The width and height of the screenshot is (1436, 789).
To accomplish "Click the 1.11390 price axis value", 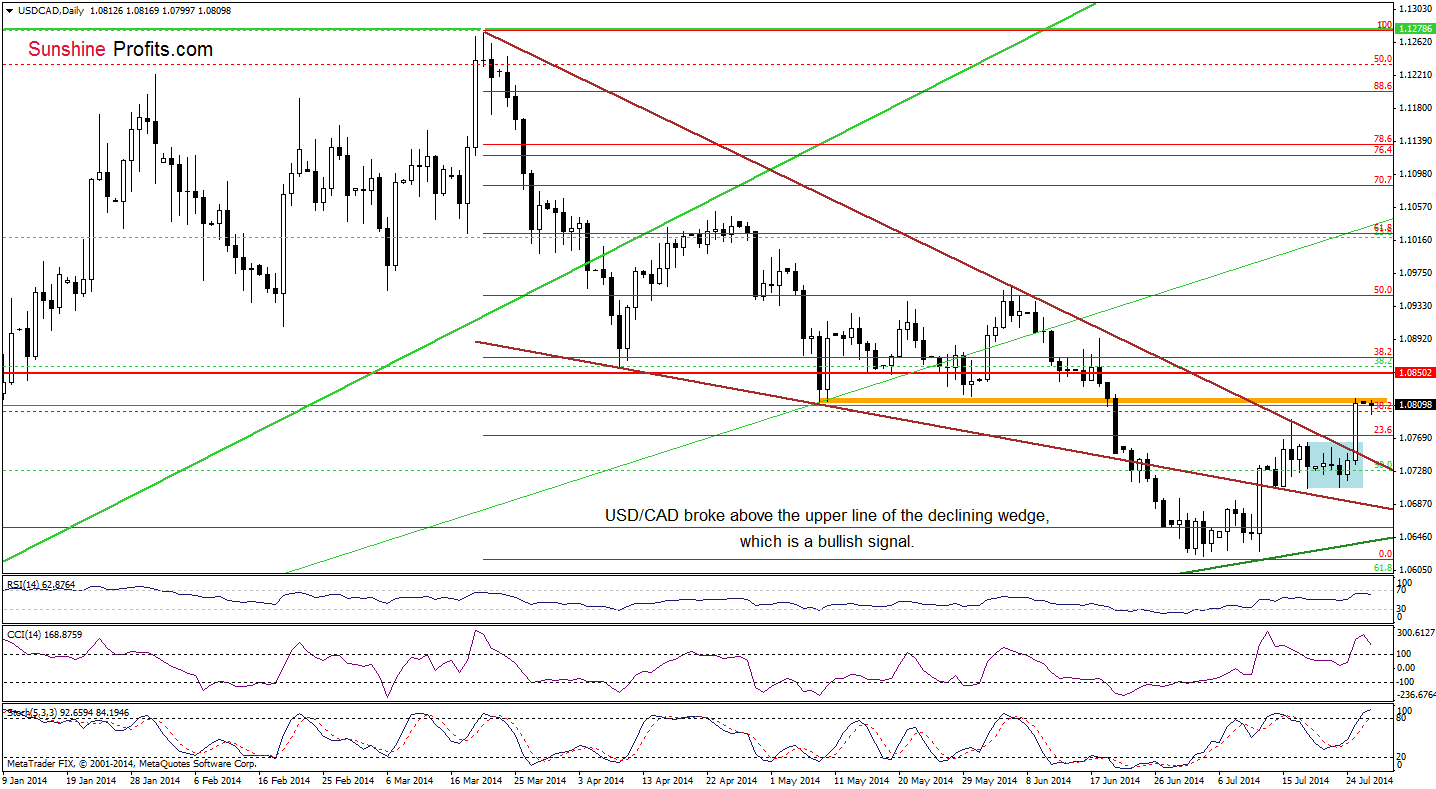I will click(1416, 141).
